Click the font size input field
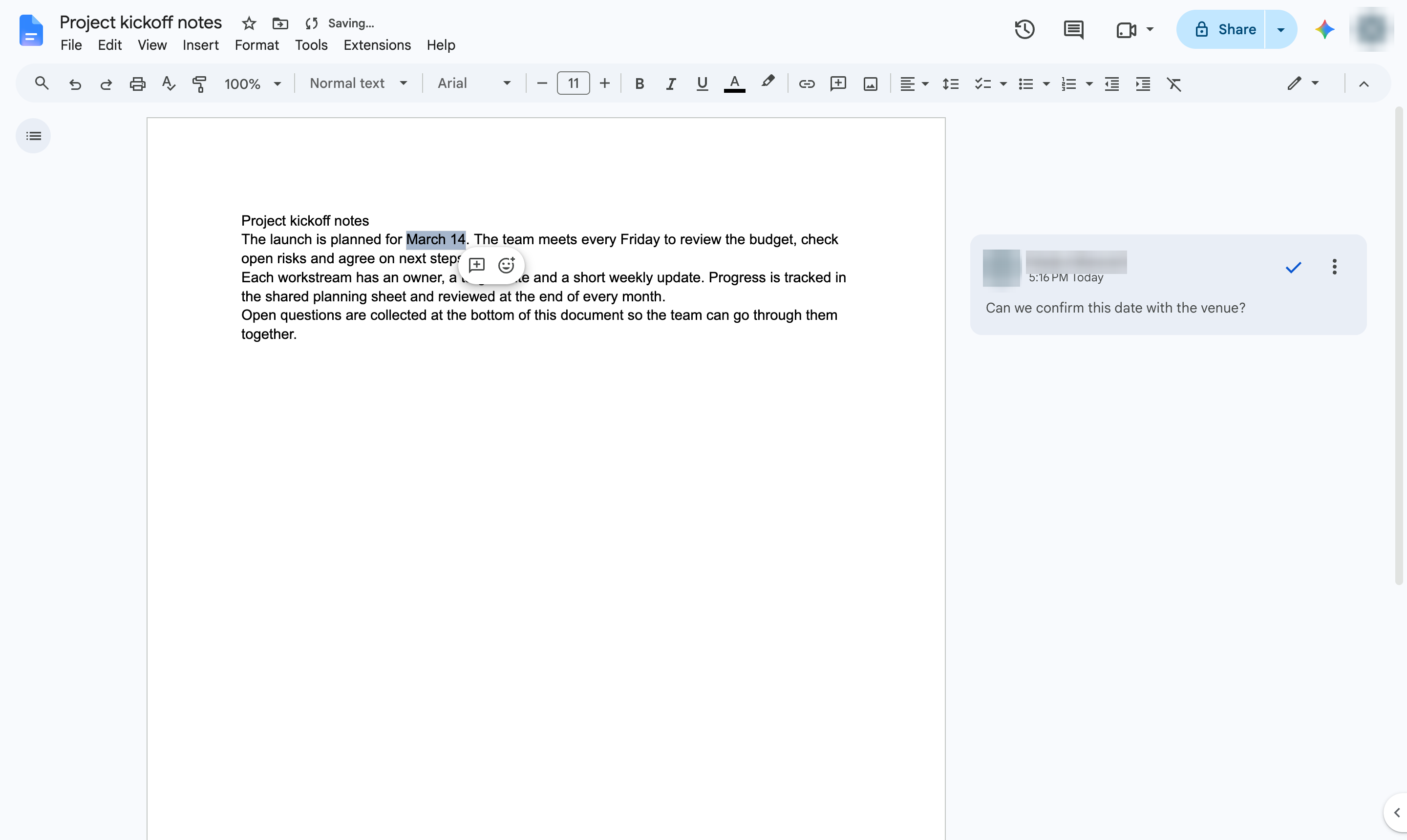This screenshot has width=1407, height=840. coord(573,83)
